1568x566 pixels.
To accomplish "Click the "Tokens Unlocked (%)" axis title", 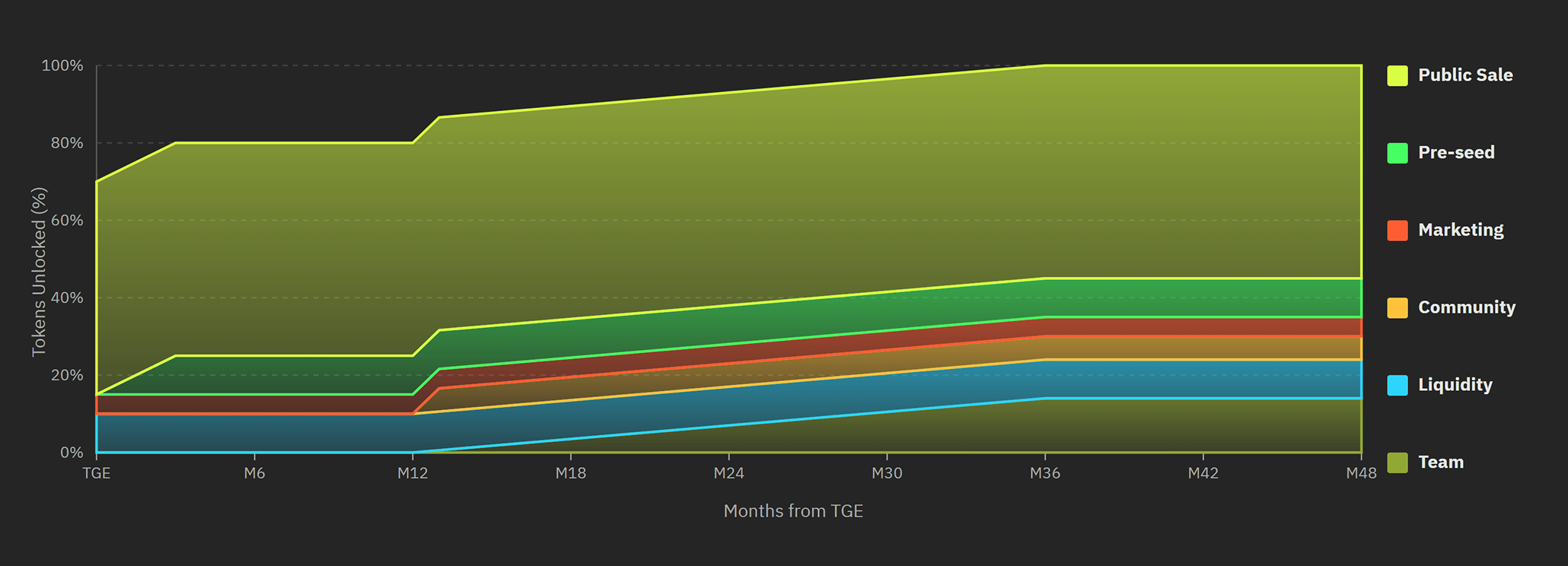I will pos(39,272).
